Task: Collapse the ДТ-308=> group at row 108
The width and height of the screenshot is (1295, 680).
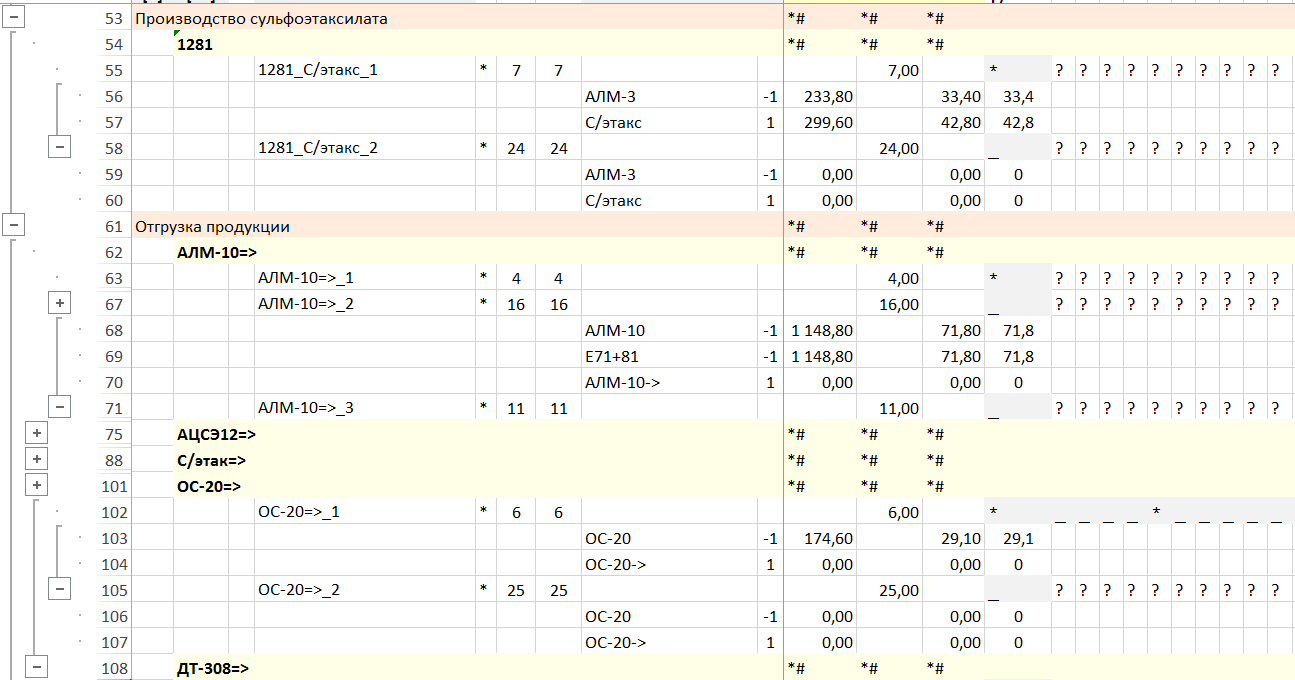Action: click(37, 668)
